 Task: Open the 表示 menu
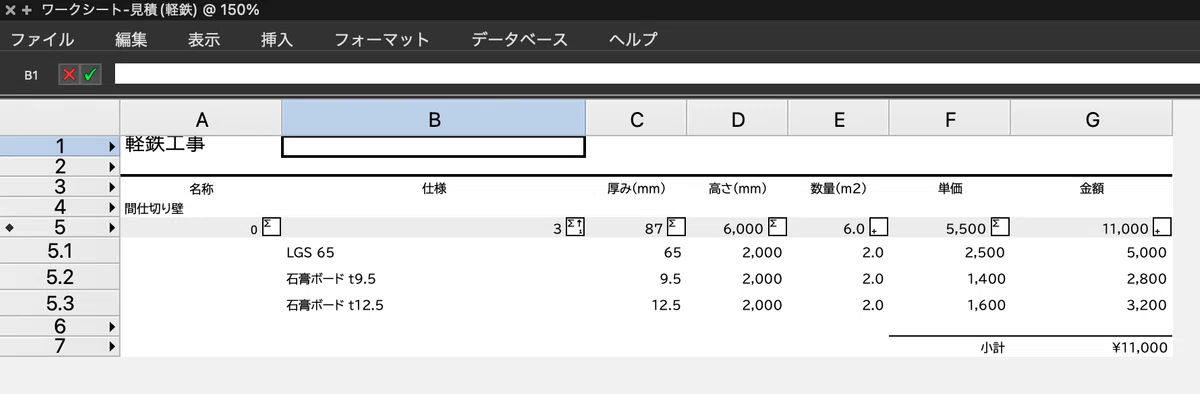pos(204,40)
